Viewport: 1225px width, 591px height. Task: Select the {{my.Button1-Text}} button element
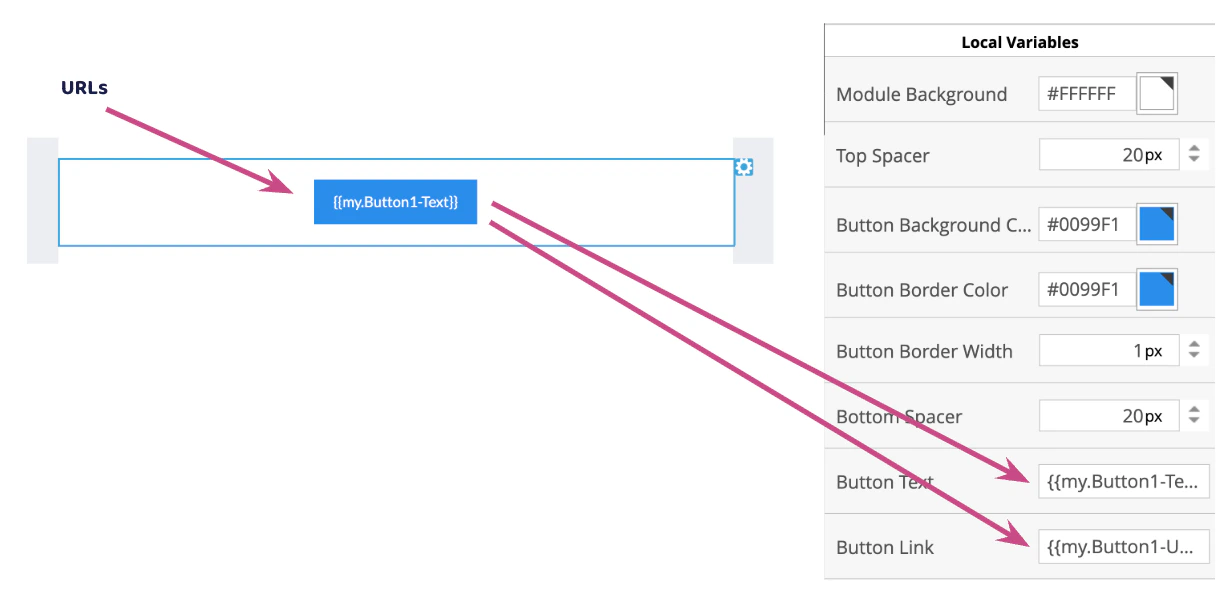point(395,201)
